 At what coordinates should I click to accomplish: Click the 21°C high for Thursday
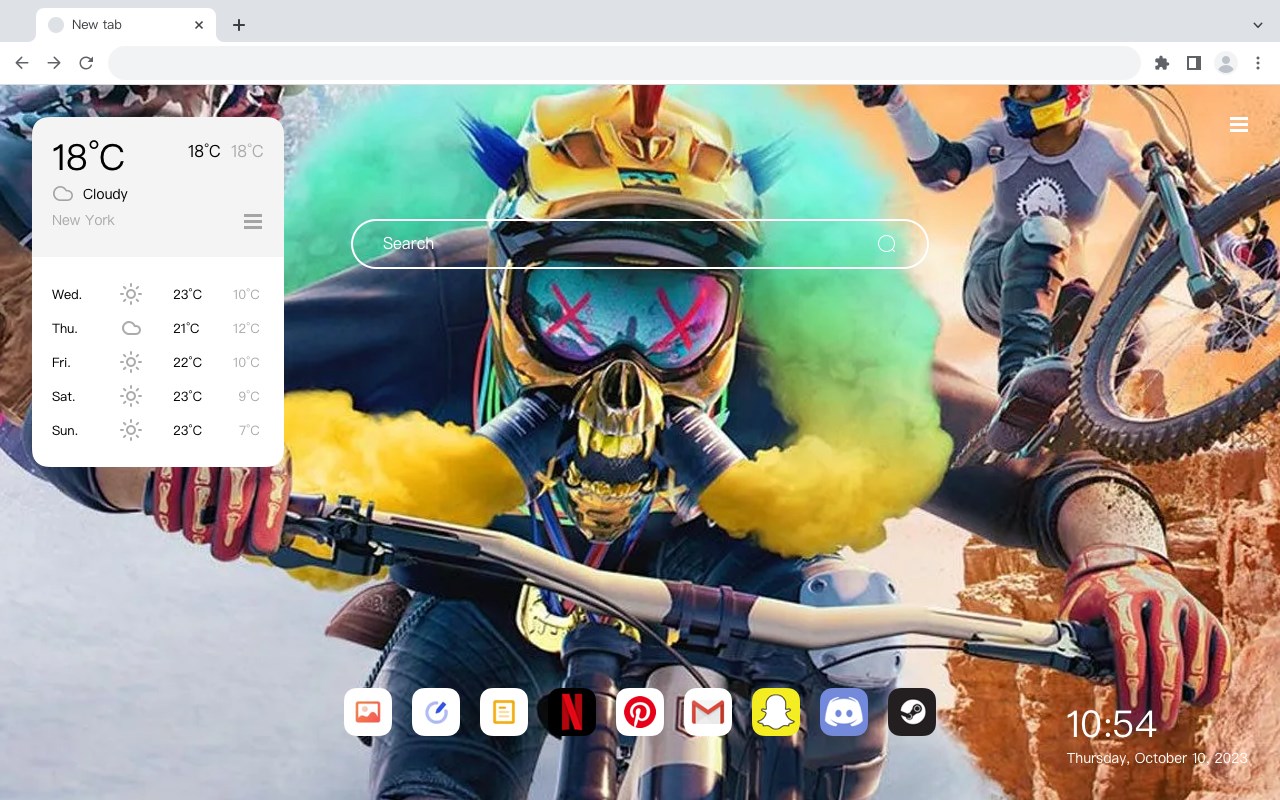186,329
